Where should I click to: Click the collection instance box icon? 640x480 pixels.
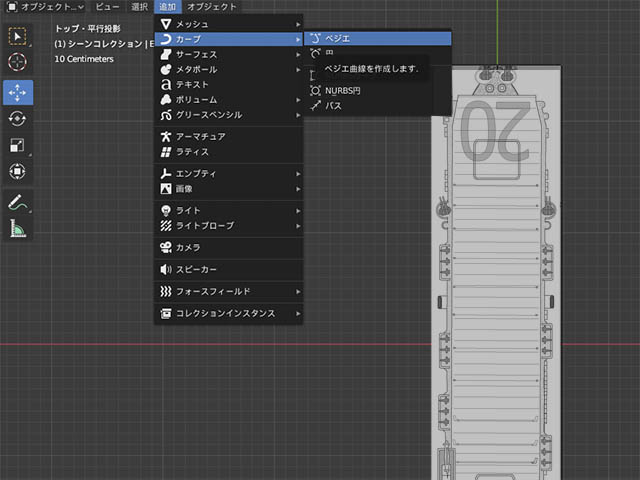coord(166,313)
